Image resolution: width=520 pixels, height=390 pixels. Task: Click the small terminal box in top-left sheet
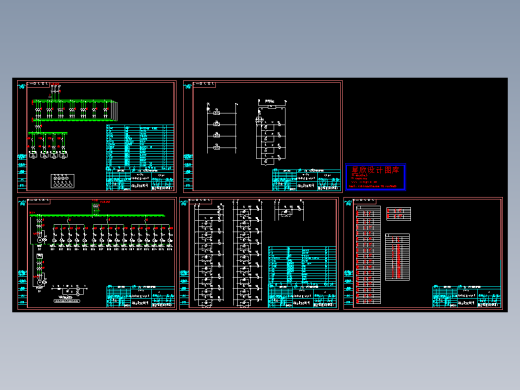(x=63, y=181)
